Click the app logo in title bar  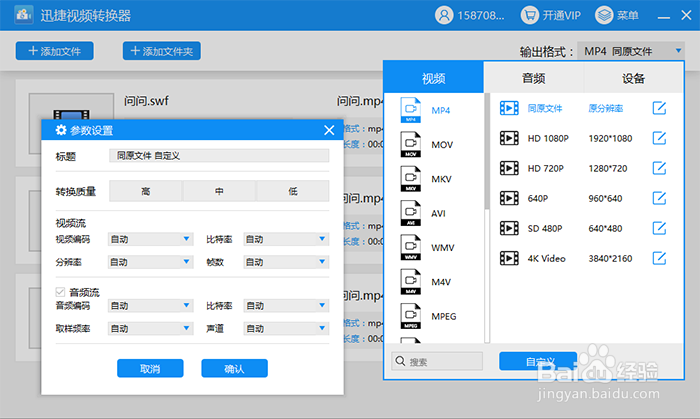[x=24, y=15]
